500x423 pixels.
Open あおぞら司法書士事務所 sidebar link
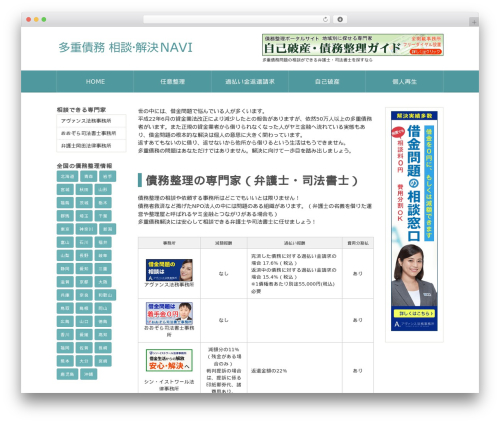pos(91,133)
